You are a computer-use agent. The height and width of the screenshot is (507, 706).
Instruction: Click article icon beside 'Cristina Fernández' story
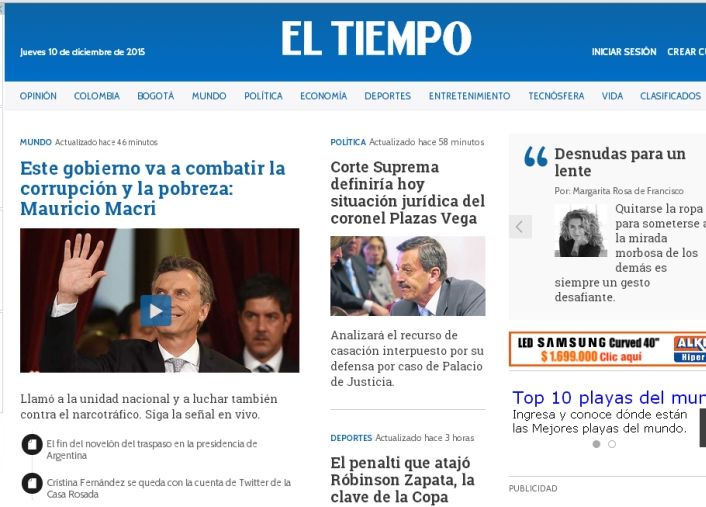pyautogui.click(x=32, y=483)
